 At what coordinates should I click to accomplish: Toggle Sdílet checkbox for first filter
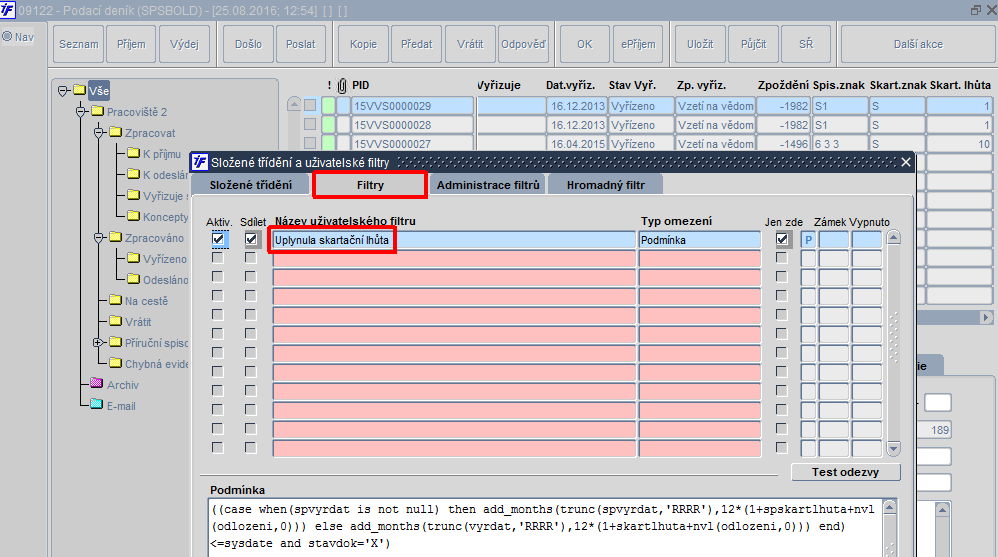[x=251, y=239]
